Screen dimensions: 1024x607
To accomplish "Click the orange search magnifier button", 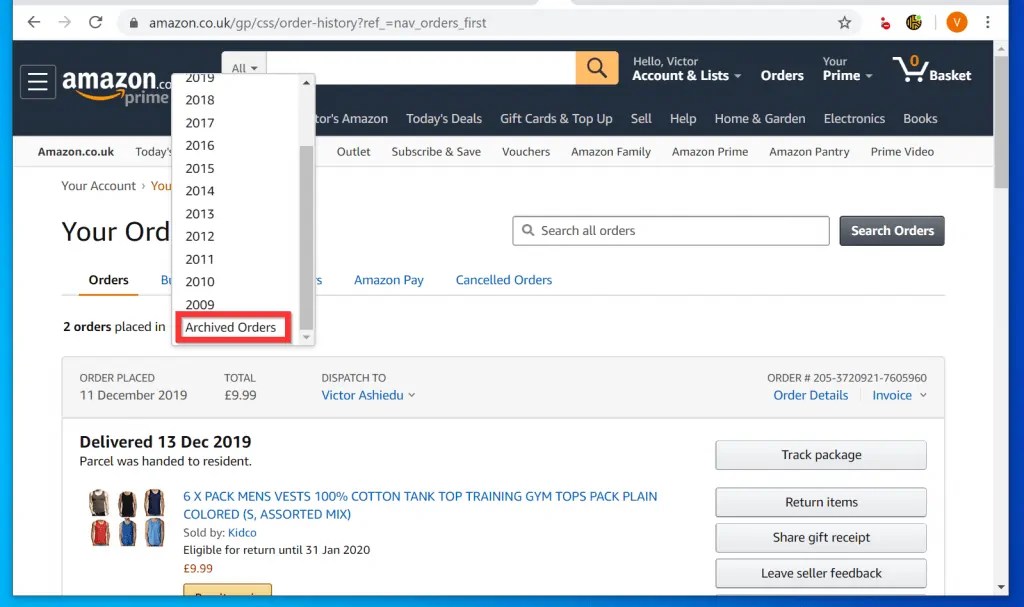I will click(x=596, y=68).
